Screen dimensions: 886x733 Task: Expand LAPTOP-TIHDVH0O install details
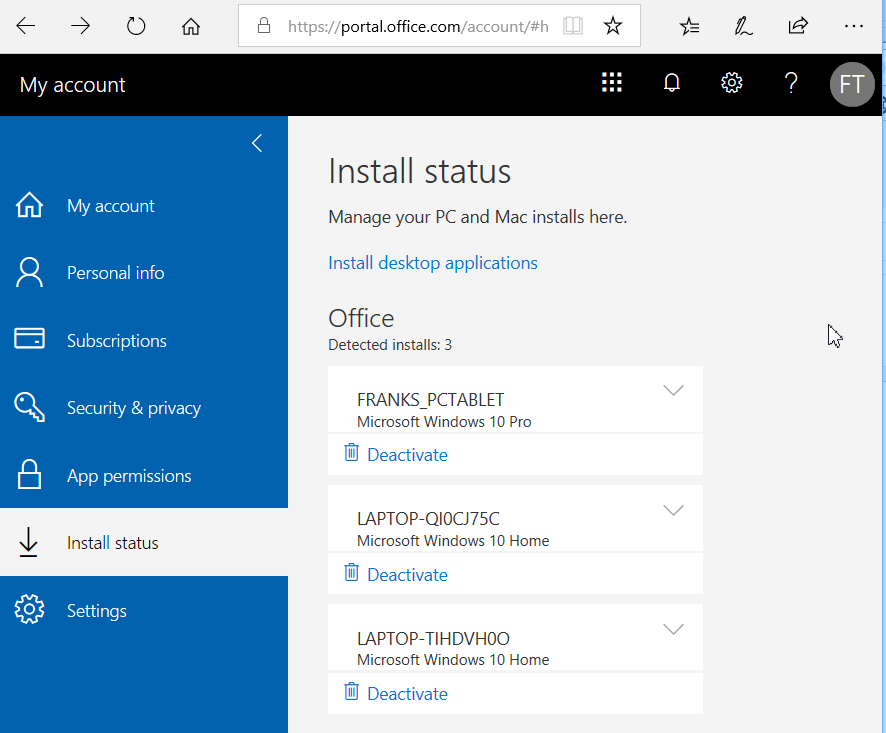pyautogui.click(x=674, y=630)
